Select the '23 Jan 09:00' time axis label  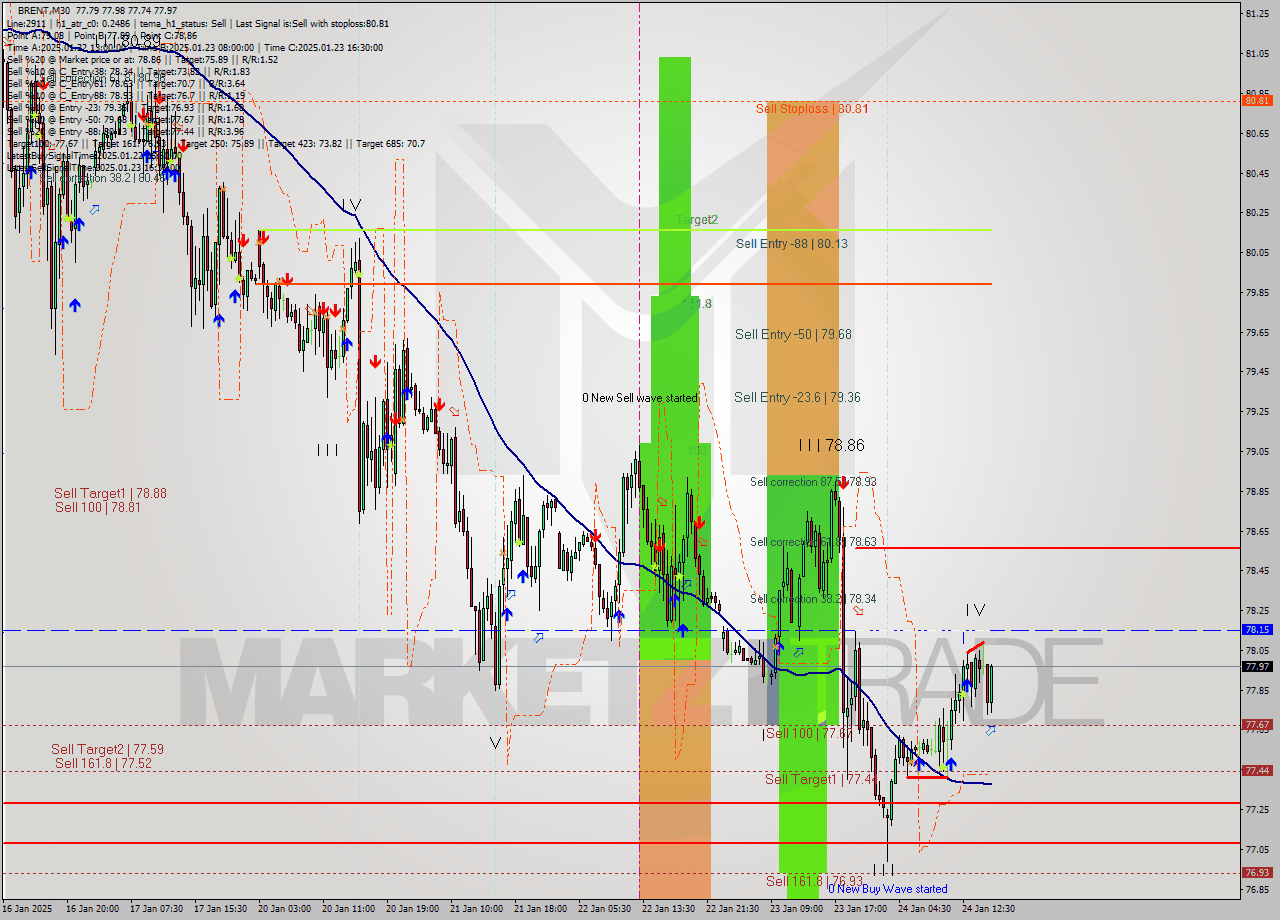click(795, 909)
